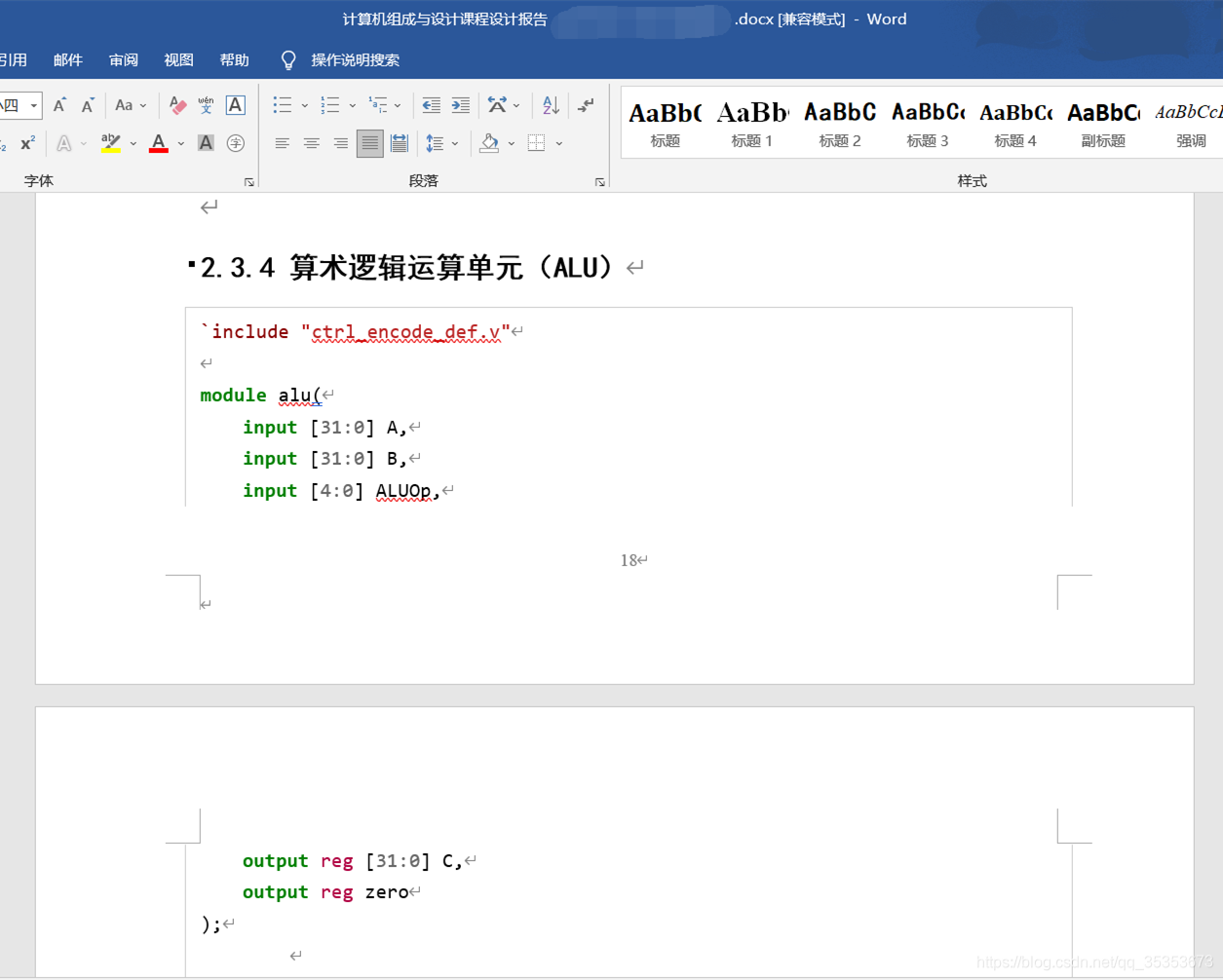The image size is (1223, 980).
Task: Open font size dropdown arrow
Action: pos(34,105)
